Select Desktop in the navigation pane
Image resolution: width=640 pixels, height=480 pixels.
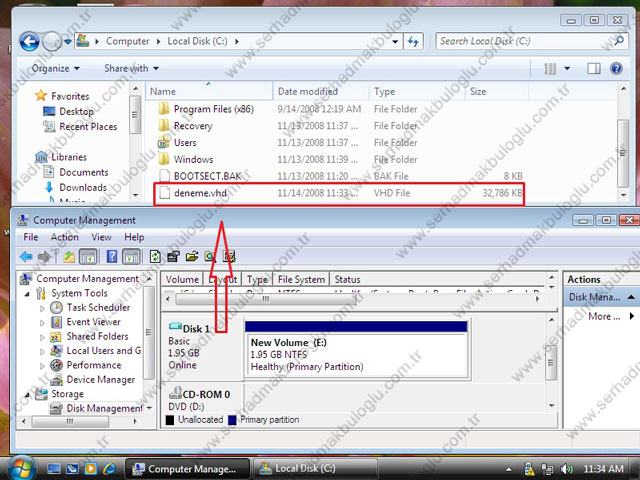76,111
